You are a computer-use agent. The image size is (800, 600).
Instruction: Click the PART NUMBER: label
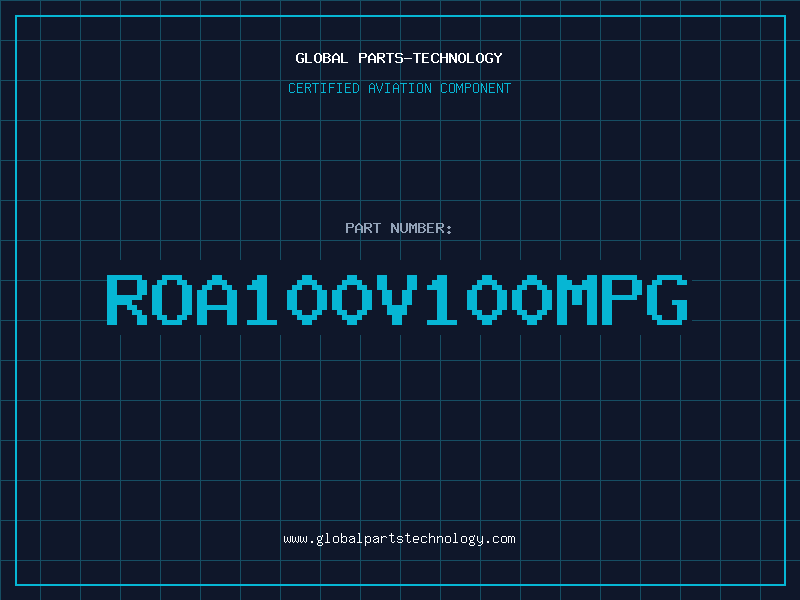(398, 228)
